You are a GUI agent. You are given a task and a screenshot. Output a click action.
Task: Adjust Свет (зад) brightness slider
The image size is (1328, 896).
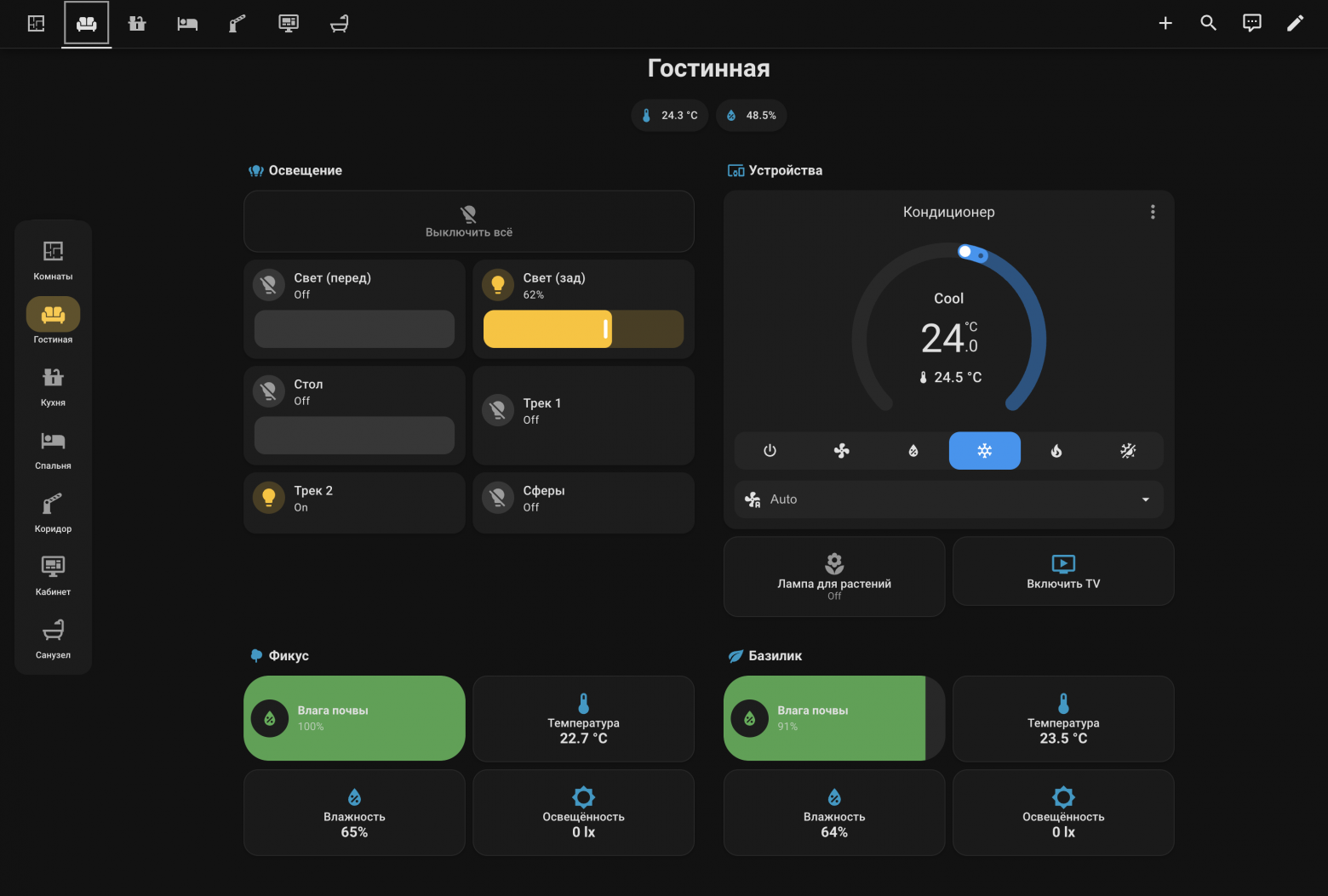click(x=583, y=329)
